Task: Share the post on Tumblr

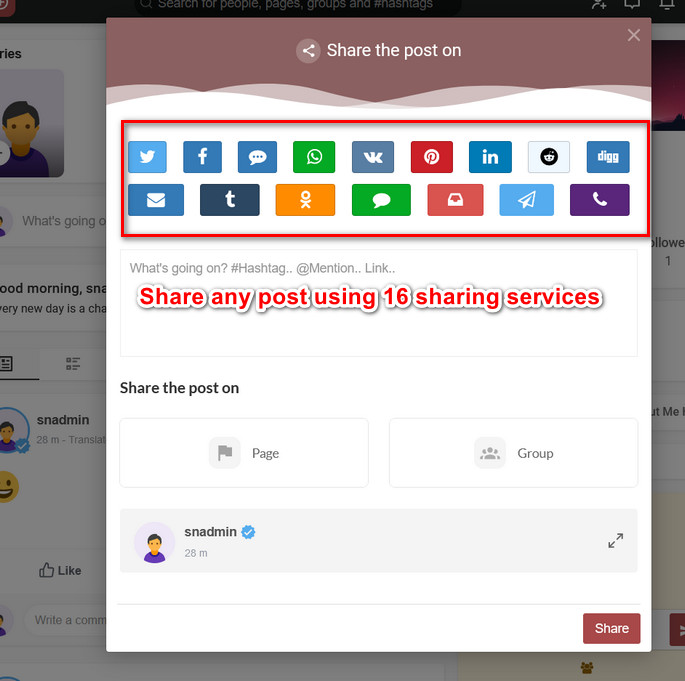Action: pyautogui.click(x=230, y=200)
